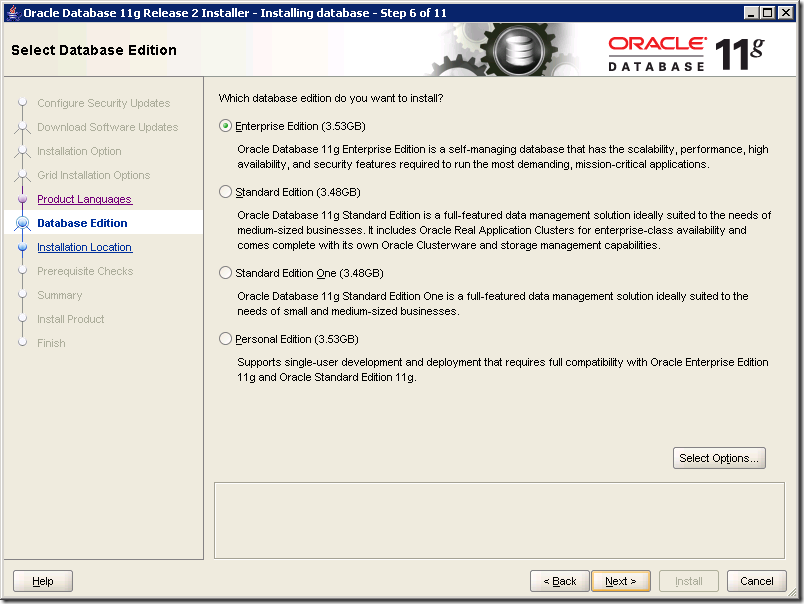804x604 pixels.
Task: Minimize the installer window
Action: 751,12
